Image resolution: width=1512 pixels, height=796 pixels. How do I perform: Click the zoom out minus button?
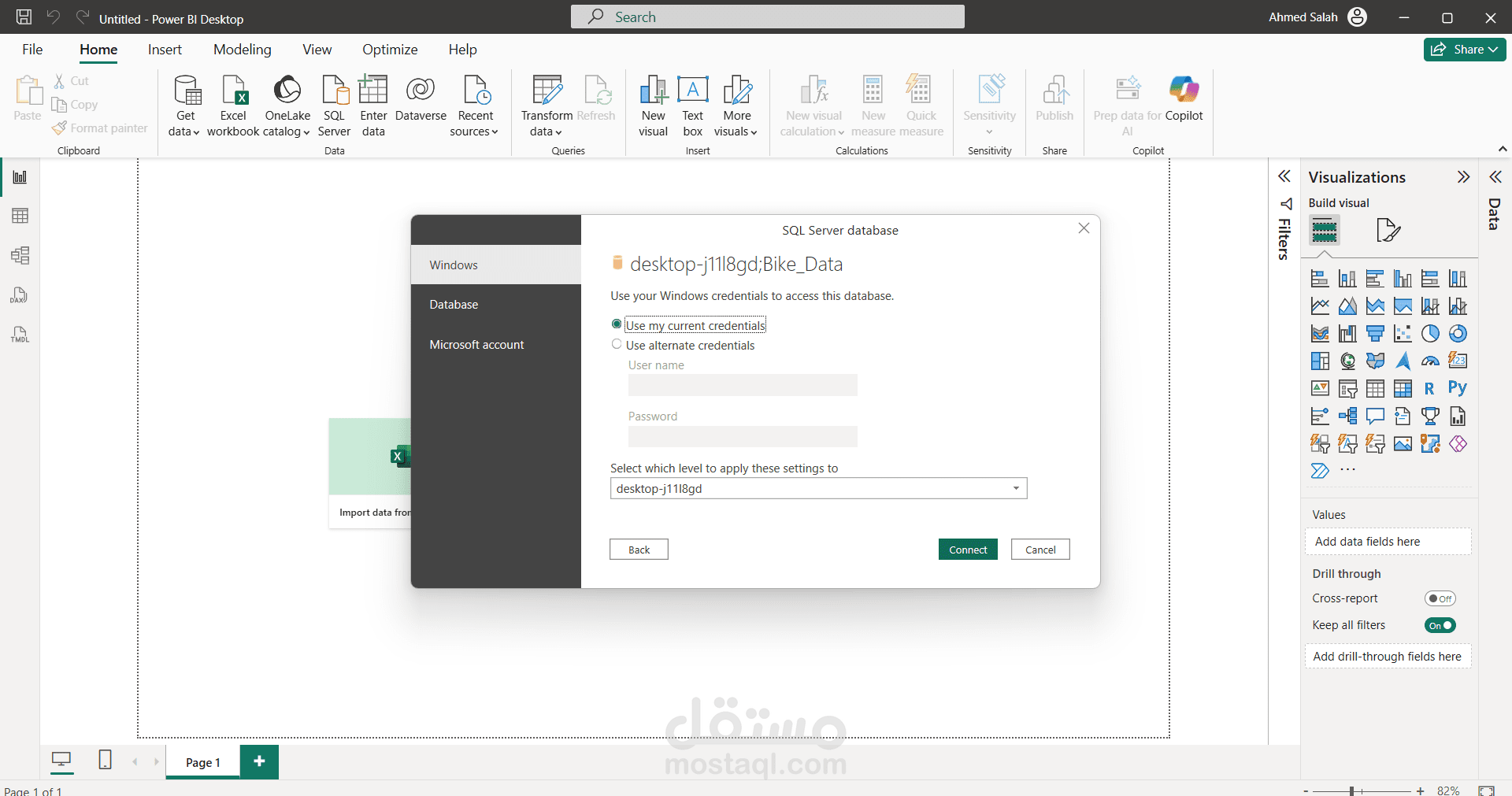tap(1306, 790)
